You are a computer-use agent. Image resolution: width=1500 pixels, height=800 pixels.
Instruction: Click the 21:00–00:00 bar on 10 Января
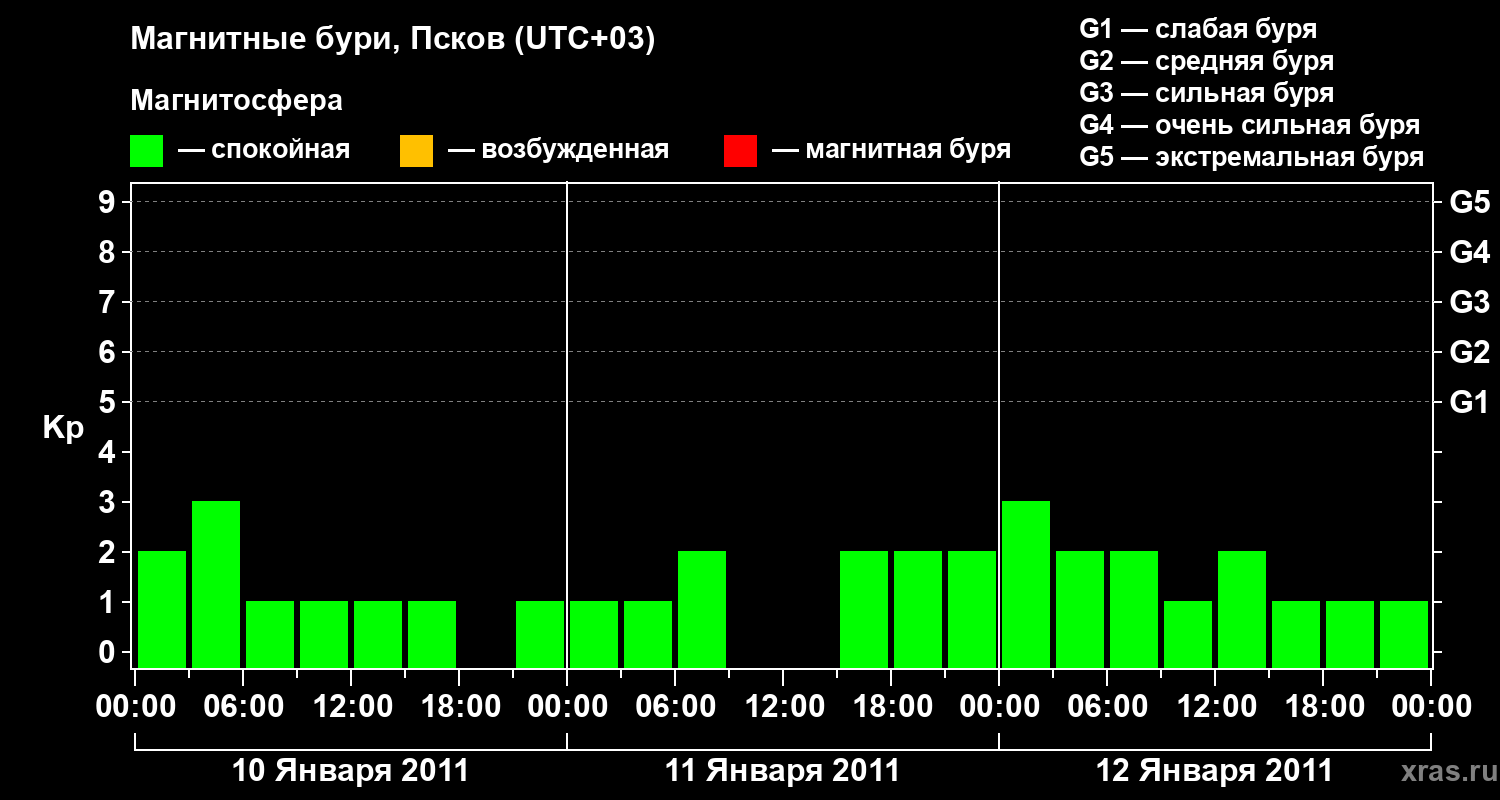tap(540, 634)
